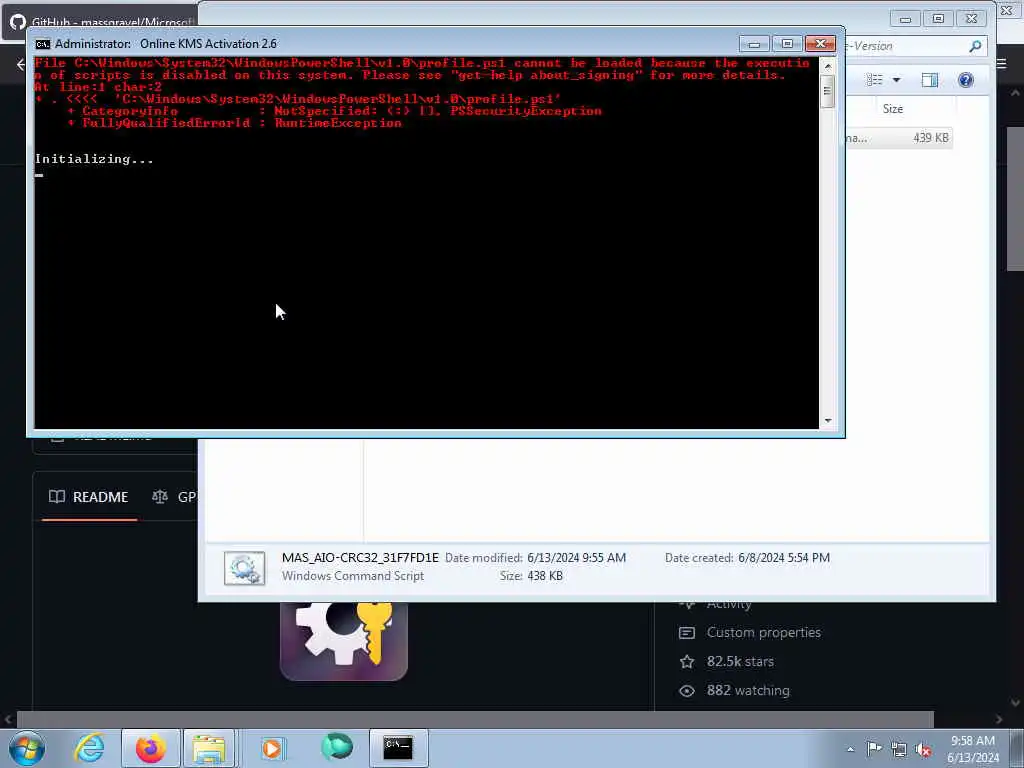Open the Start menu orb
1024x768 pixels.
pos(27,748)
